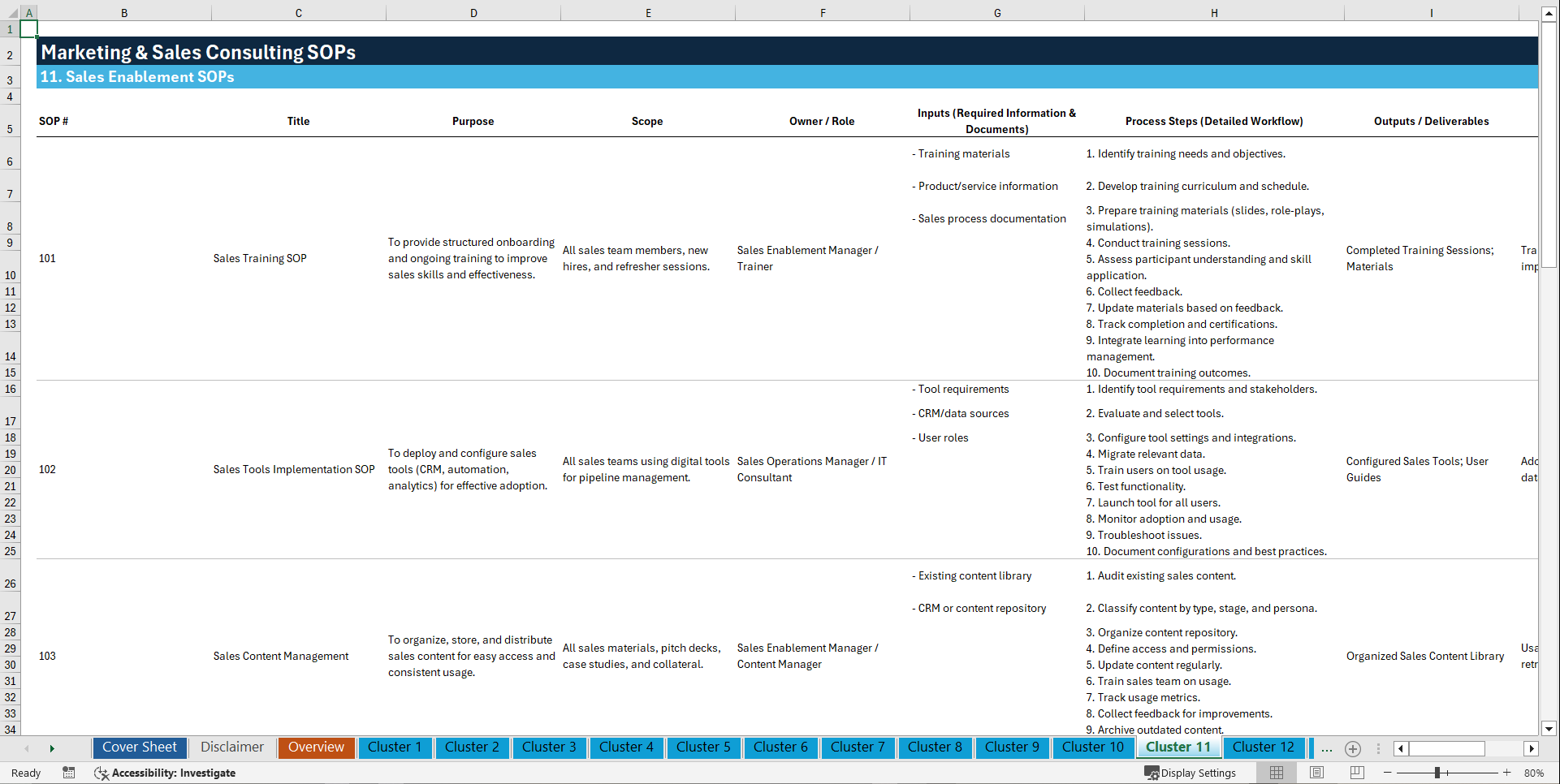Open Page Layout view
Viewport: 1560px width, 784px height.
[1316, 773]
